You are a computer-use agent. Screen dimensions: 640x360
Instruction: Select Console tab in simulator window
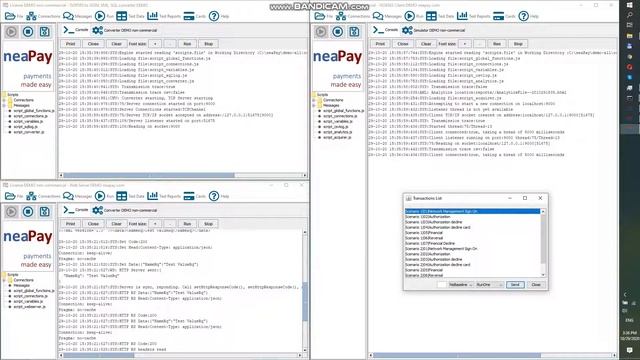coord(385,30)
